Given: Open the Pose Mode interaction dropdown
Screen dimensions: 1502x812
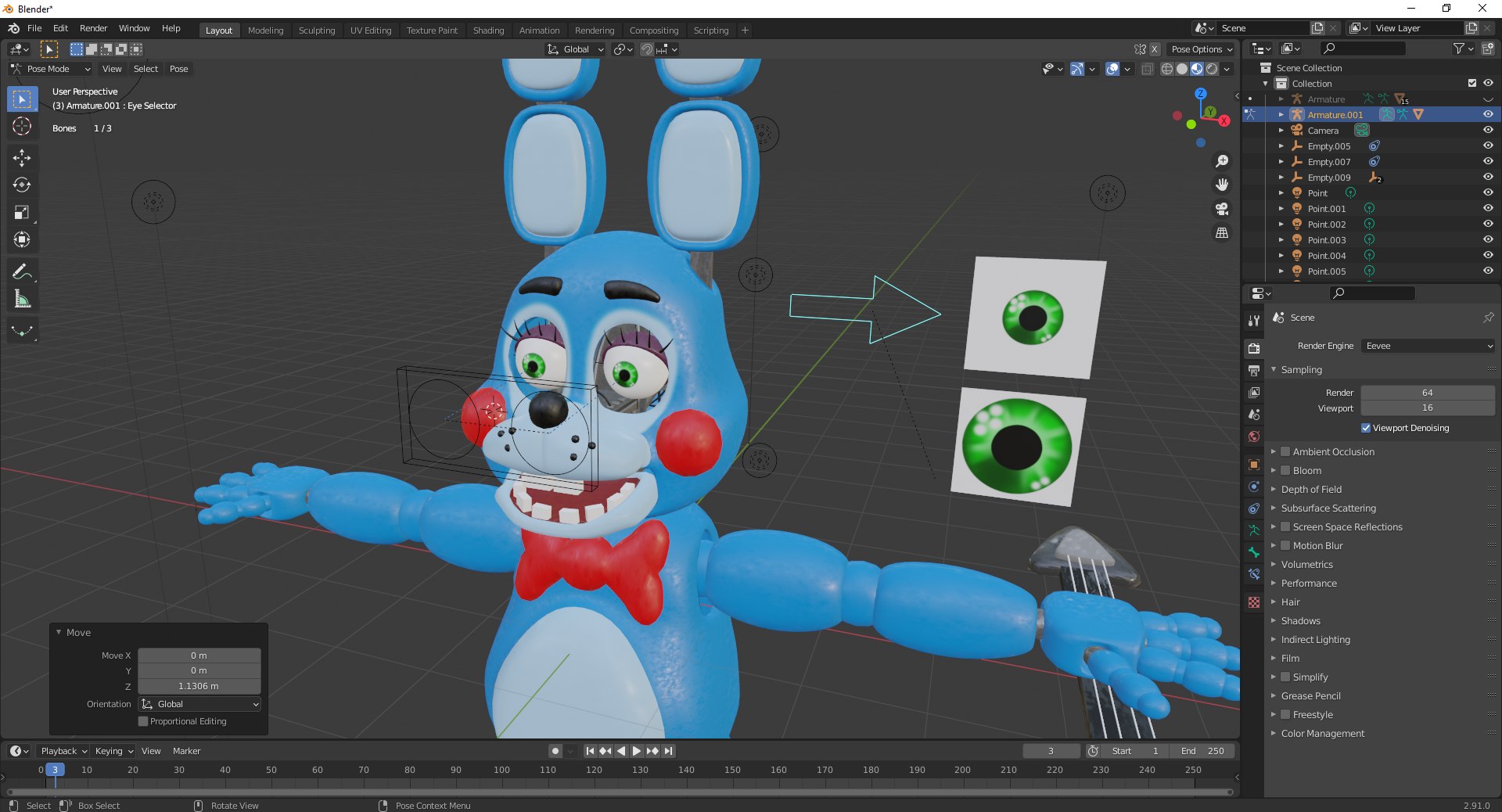Looking at the screenshot, I should click(x=51, y=69).
